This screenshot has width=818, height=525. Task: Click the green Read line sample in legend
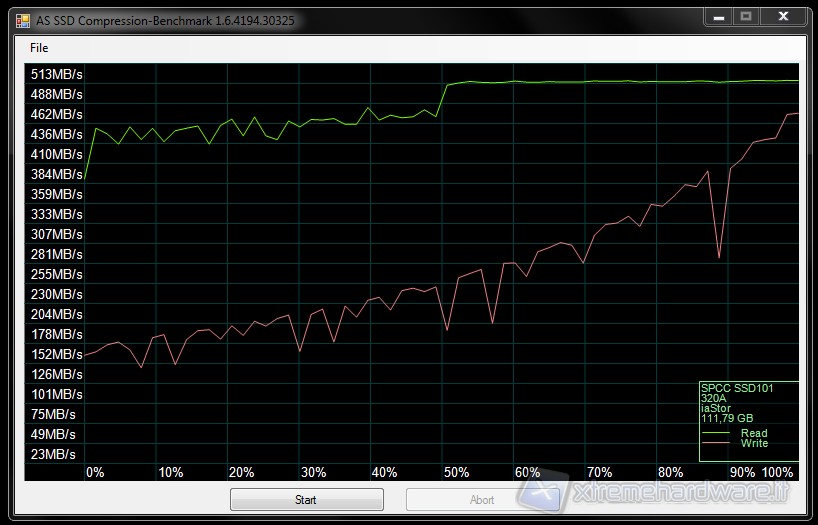click(x=717, y=434)
